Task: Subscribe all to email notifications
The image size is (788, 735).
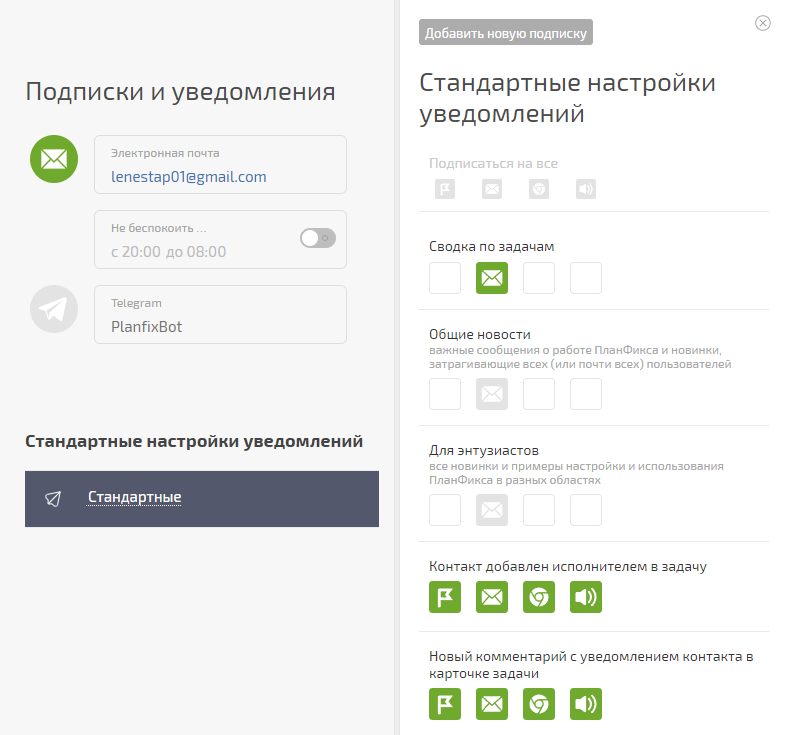Action: [491, 189]
